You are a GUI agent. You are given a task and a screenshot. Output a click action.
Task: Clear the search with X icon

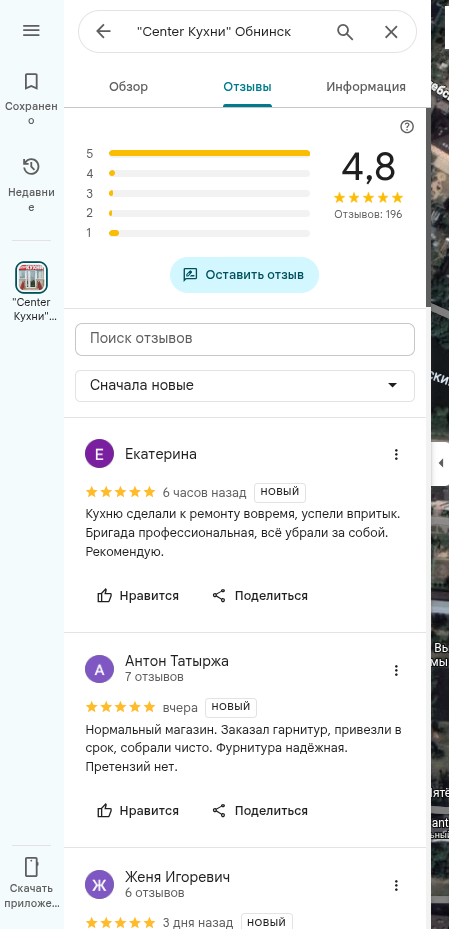click(391, 32)
